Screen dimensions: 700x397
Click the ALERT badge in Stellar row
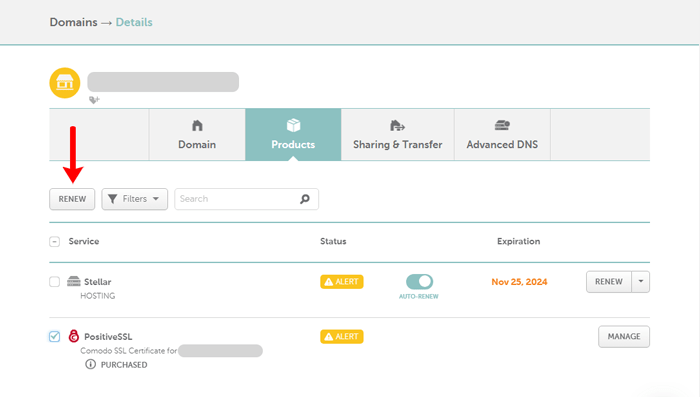coord(342,282)
